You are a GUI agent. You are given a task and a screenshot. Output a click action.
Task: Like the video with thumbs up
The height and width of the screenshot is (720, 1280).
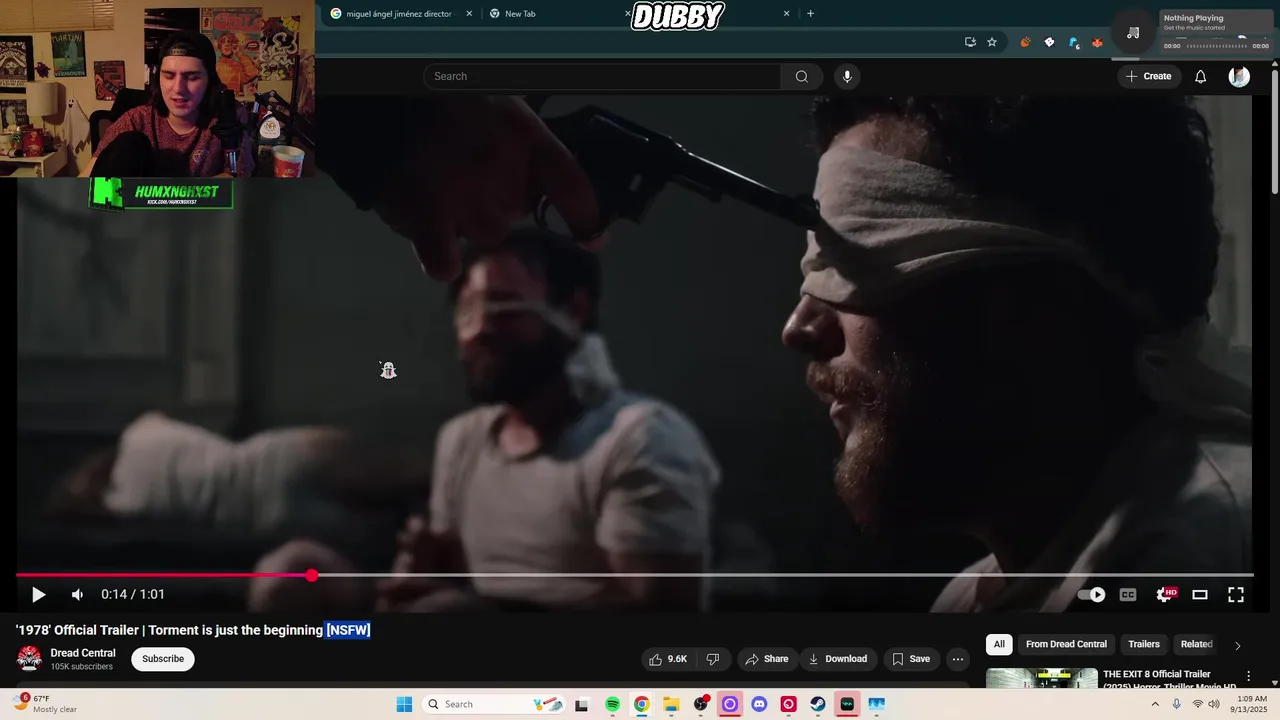pyautogui.click(x=668, y=659)
